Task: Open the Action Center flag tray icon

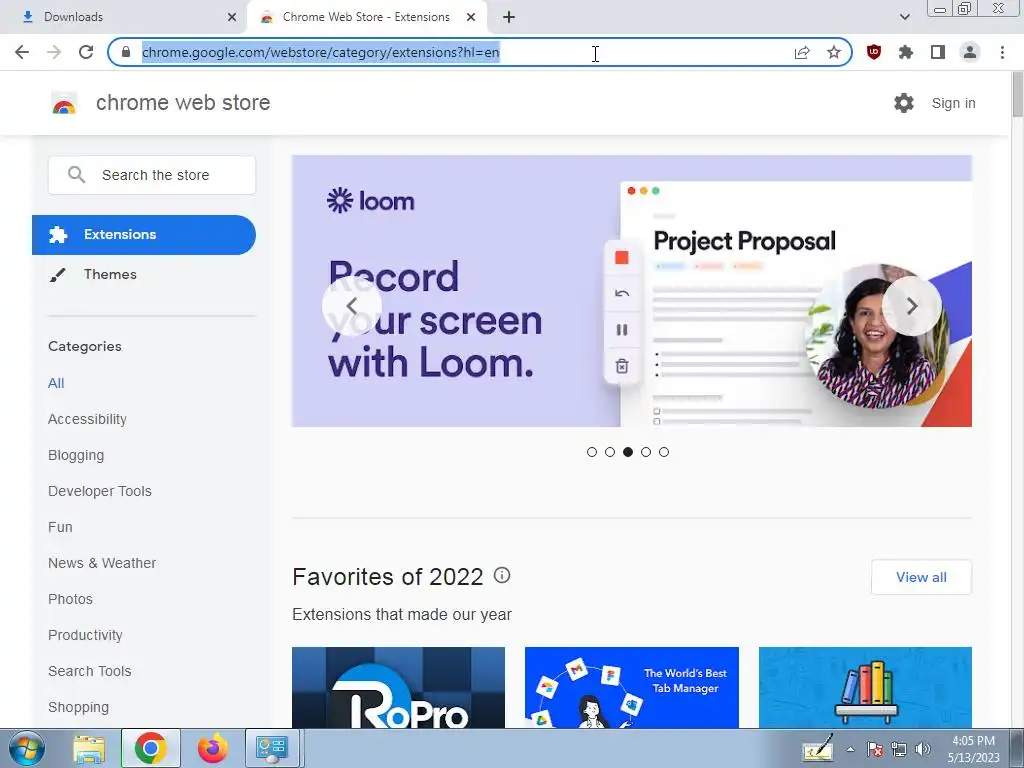Action: (876, 749)
